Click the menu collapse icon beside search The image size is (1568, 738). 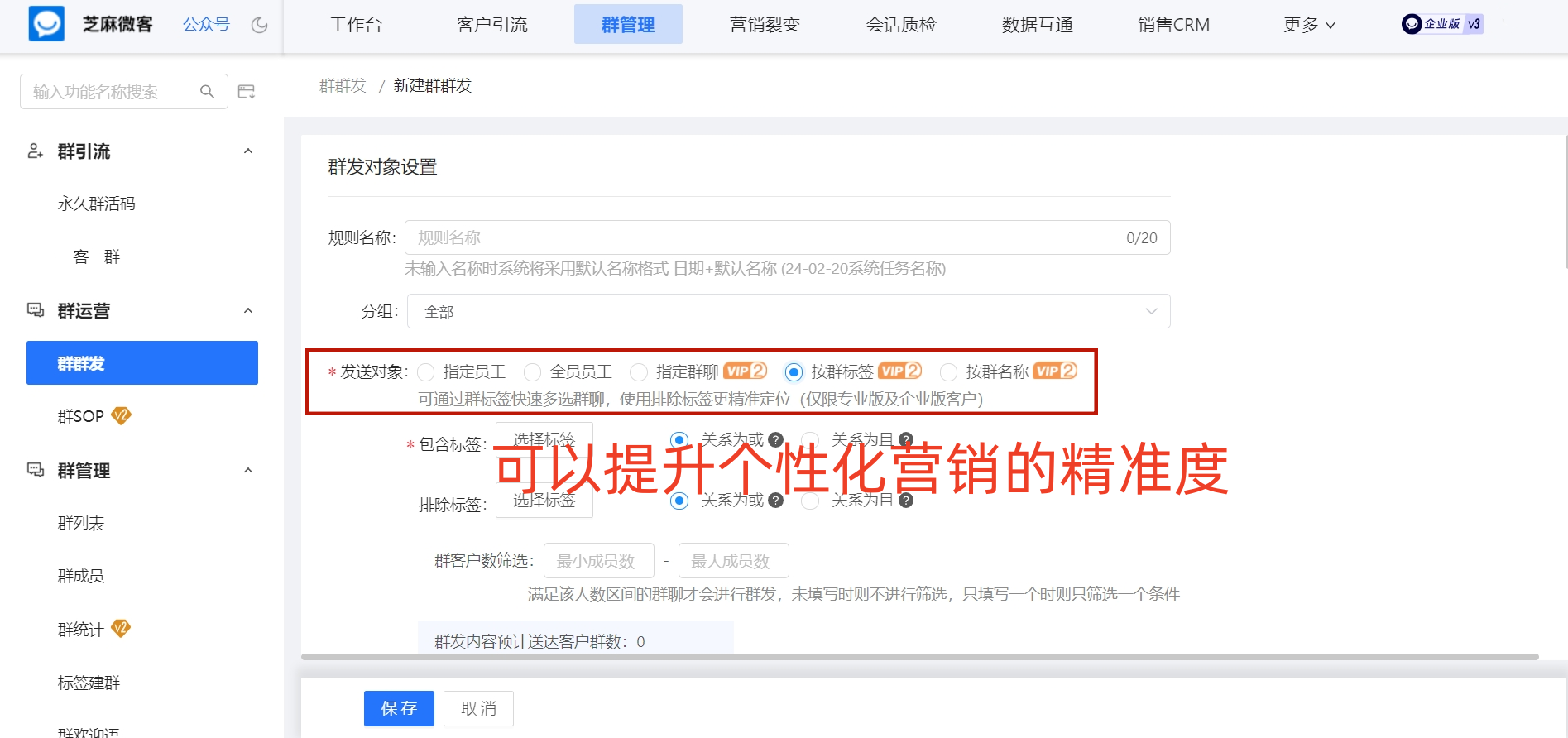pyautogui.click(x=247, y=92)
